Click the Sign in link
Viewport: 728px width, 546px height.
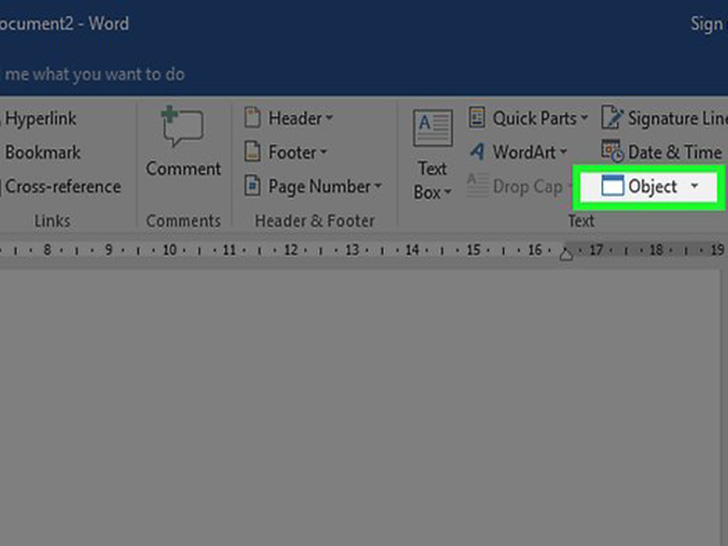708,24
